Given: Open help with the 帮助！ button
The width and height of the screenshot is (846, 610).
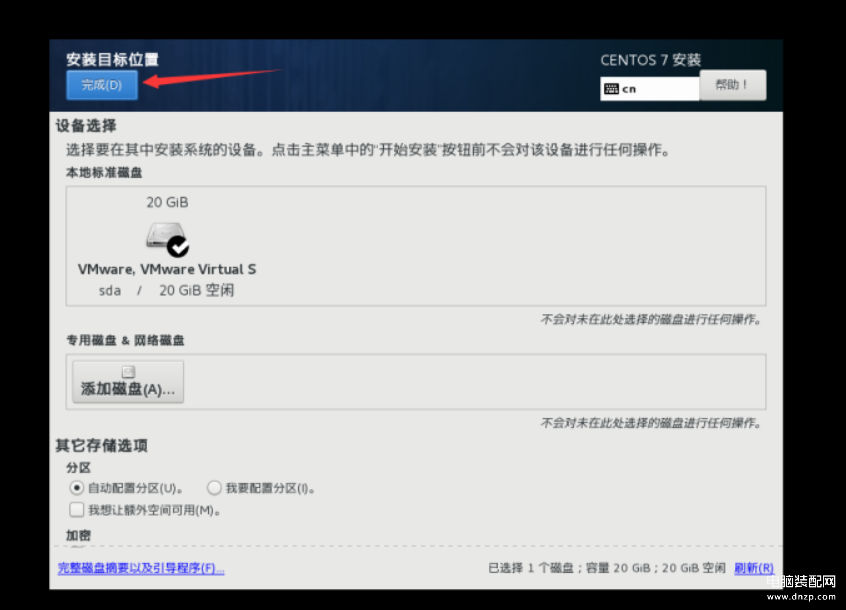Looking at the screenshot, I should (x=732, y=85).
